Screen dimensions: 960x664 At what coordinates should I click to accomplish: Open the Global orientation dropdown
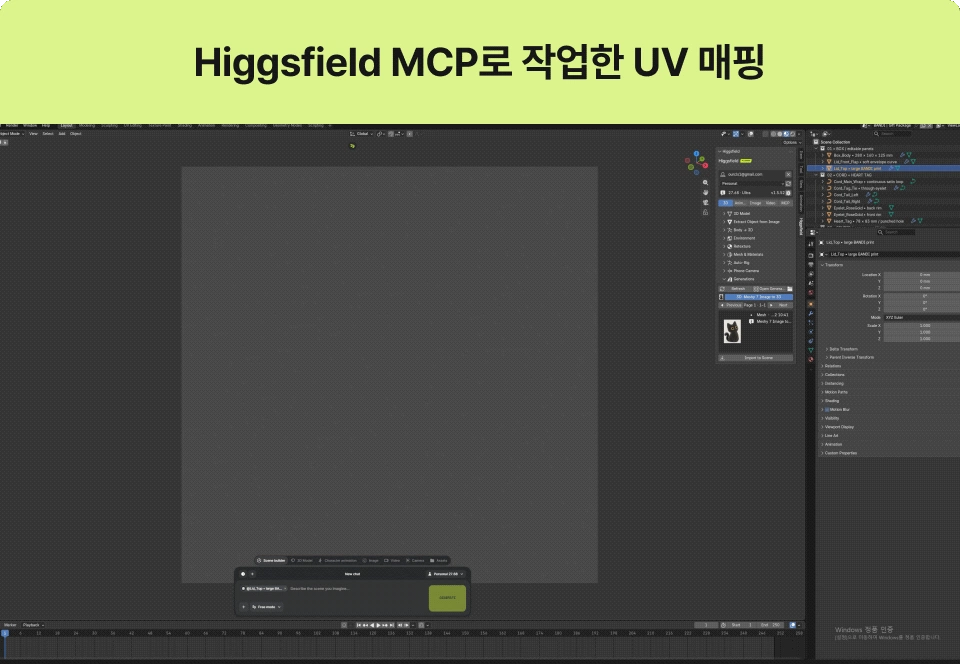[x=362, y=134]
